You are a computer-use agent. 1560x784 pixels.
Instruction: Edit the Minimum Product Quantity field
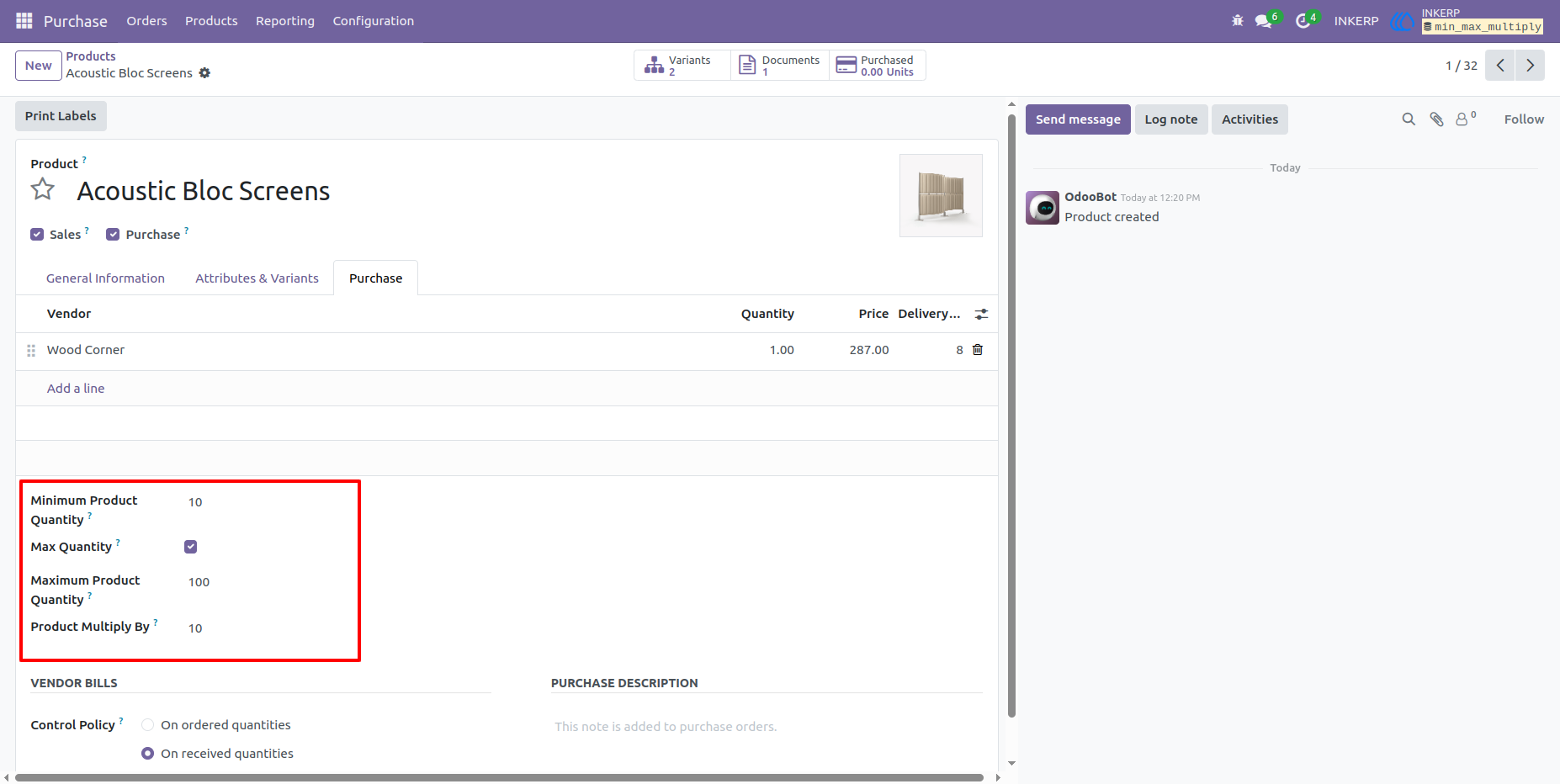tap(266, 502)
